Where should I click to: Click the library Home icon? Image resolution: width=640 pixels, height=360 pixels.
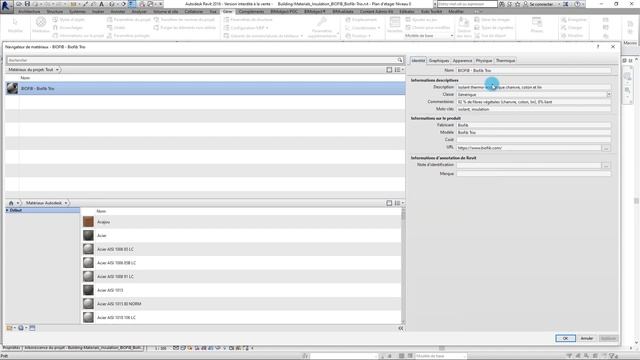(11, 203)
